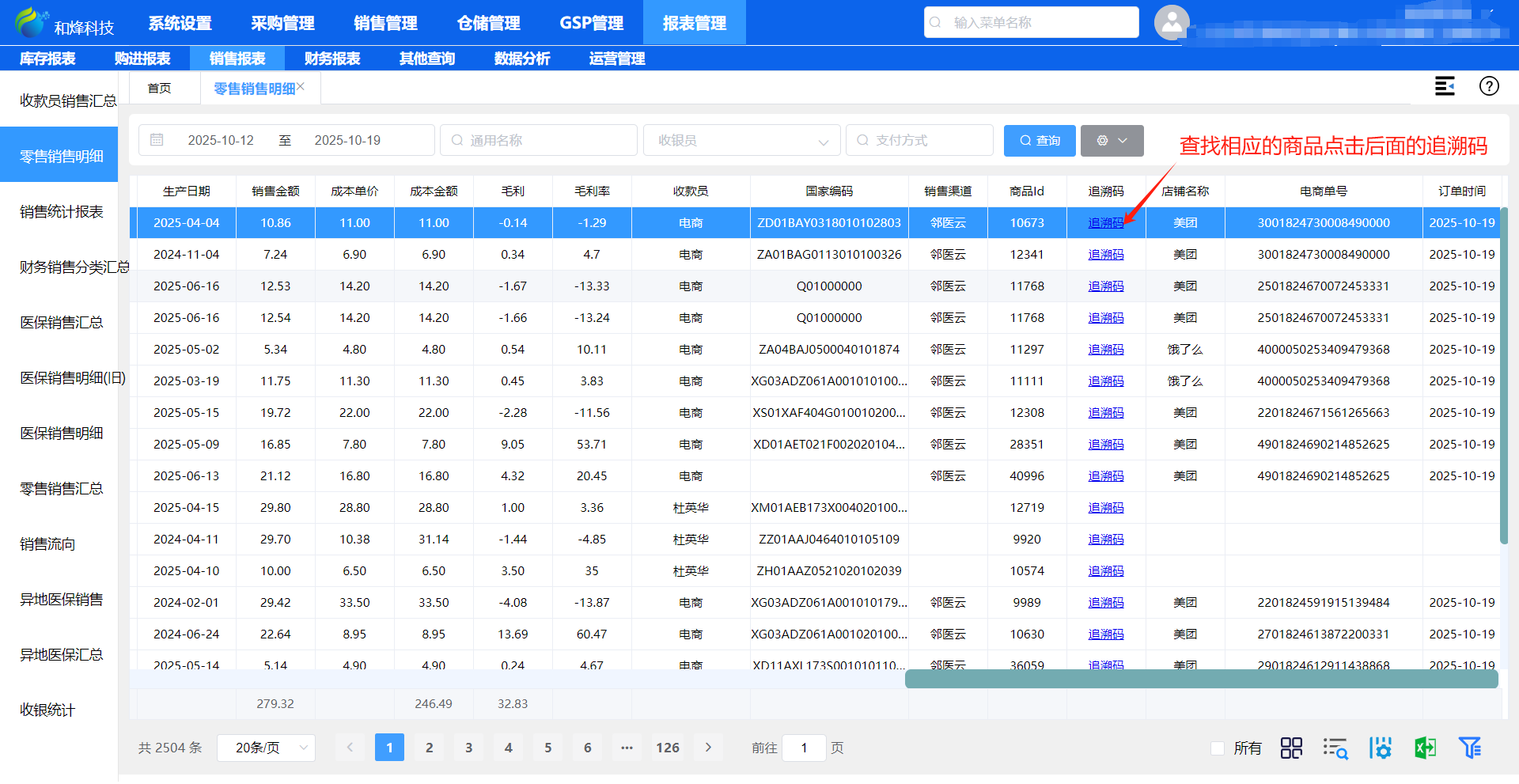Open the blue funnel filter icon
This screenshot has width=1519, height=784.
tap(1470, 748)
